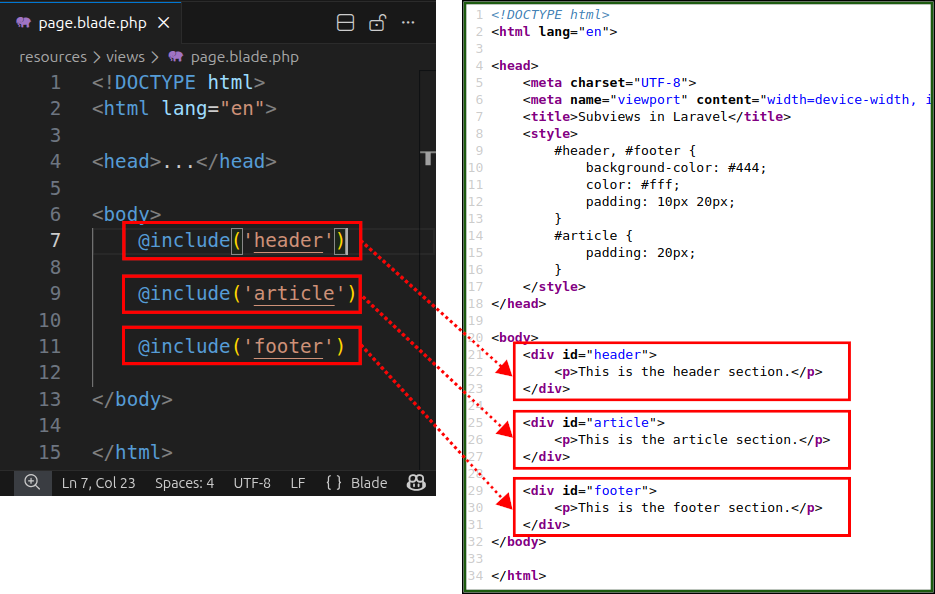This screenshot has width=935, height=594.
Task: Click div id="footer" in source view
Action: (x=590, y=490)
